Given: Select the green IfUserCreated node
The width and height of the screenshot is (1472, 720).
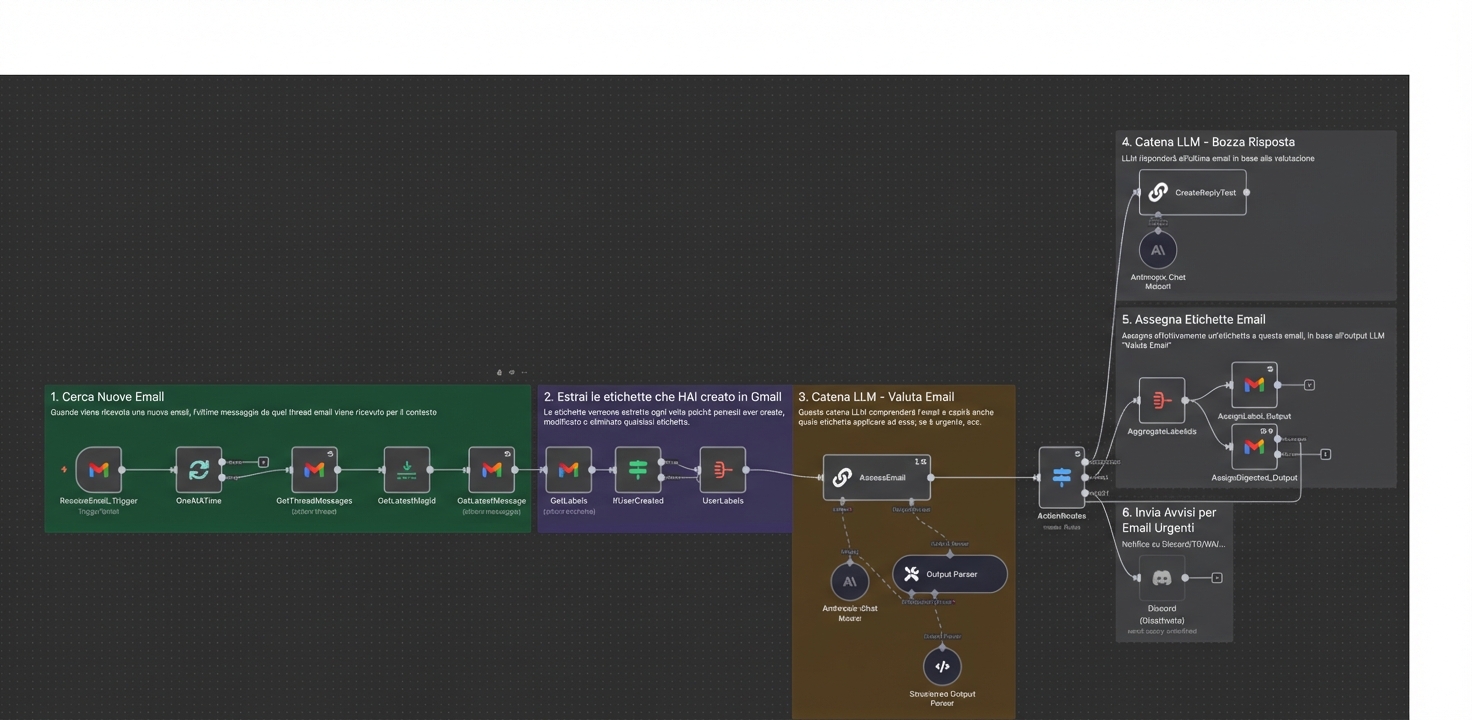Looking at the screenshot, I should tap(638, 470).
